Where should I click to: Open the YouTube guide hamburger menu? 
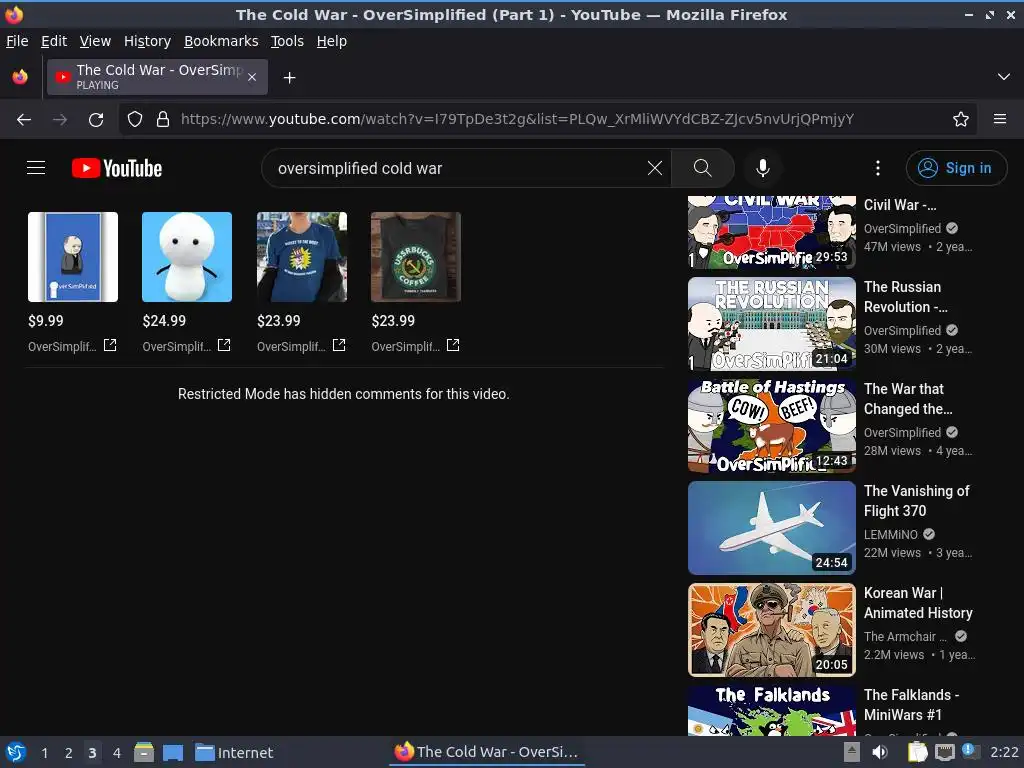(x=36, y=168)
